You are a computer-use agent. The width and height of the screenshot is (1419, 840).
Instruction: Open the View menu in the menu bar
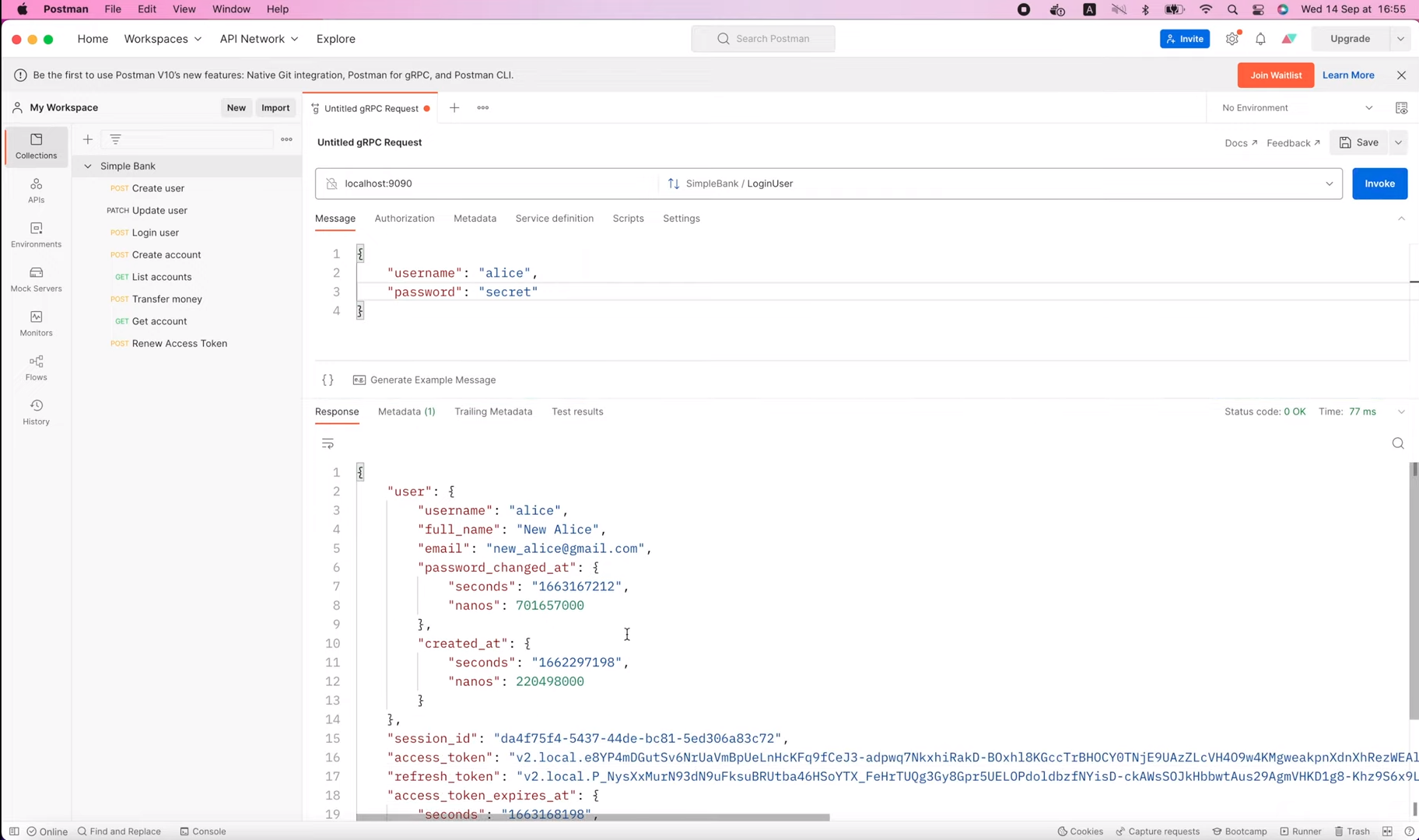click(184, 9)
